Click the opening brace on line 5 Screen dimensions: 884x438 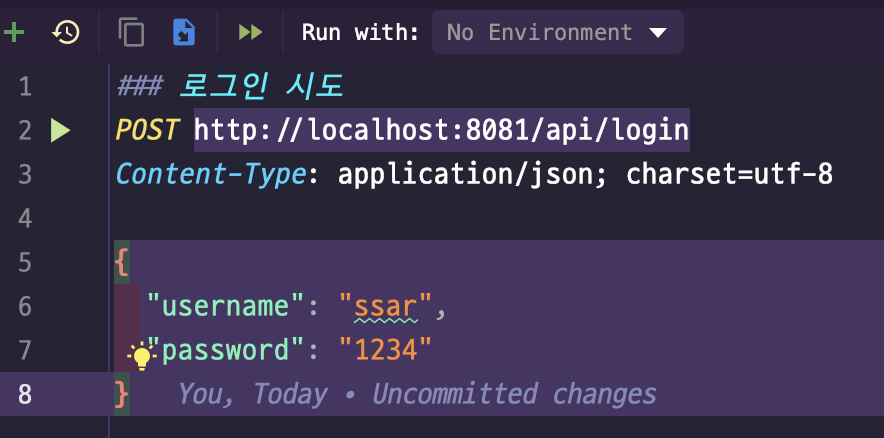coord(121,262)
